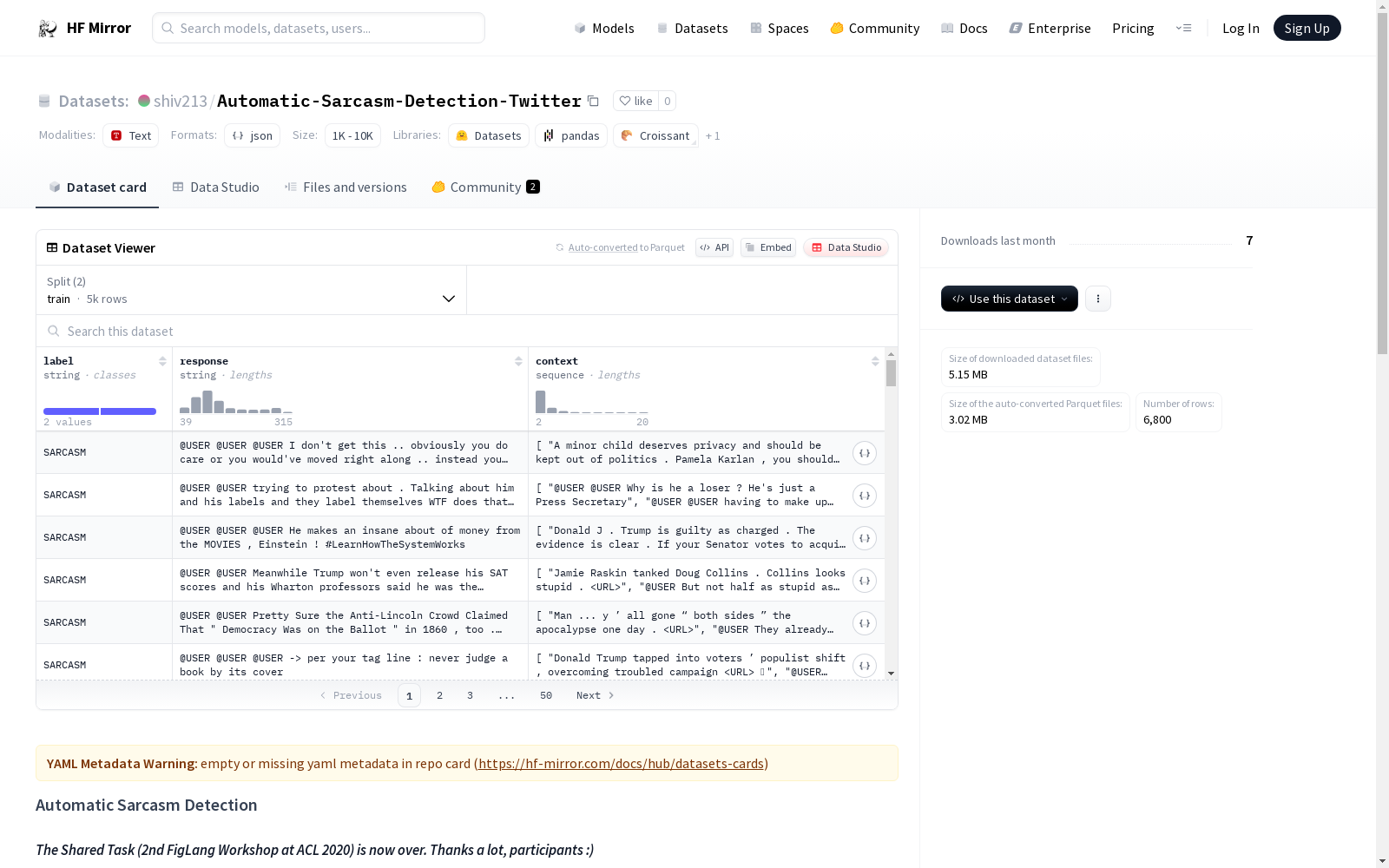Click the heart like button

point(635,101)
